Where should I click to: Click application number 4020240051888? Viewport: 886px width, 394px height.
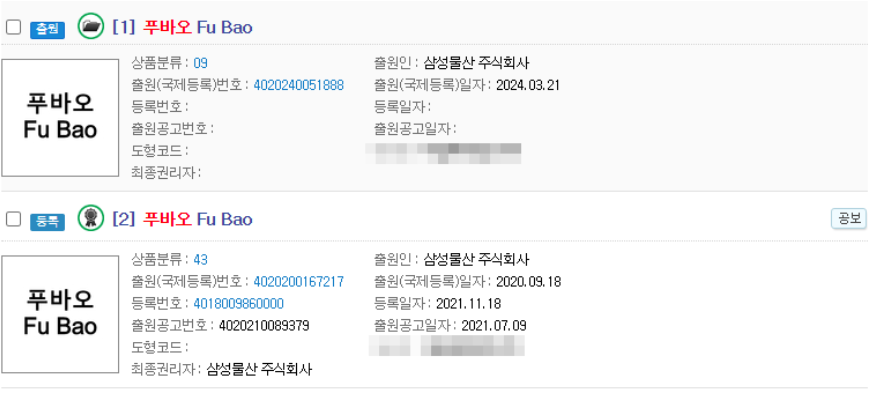click(298, 85)
